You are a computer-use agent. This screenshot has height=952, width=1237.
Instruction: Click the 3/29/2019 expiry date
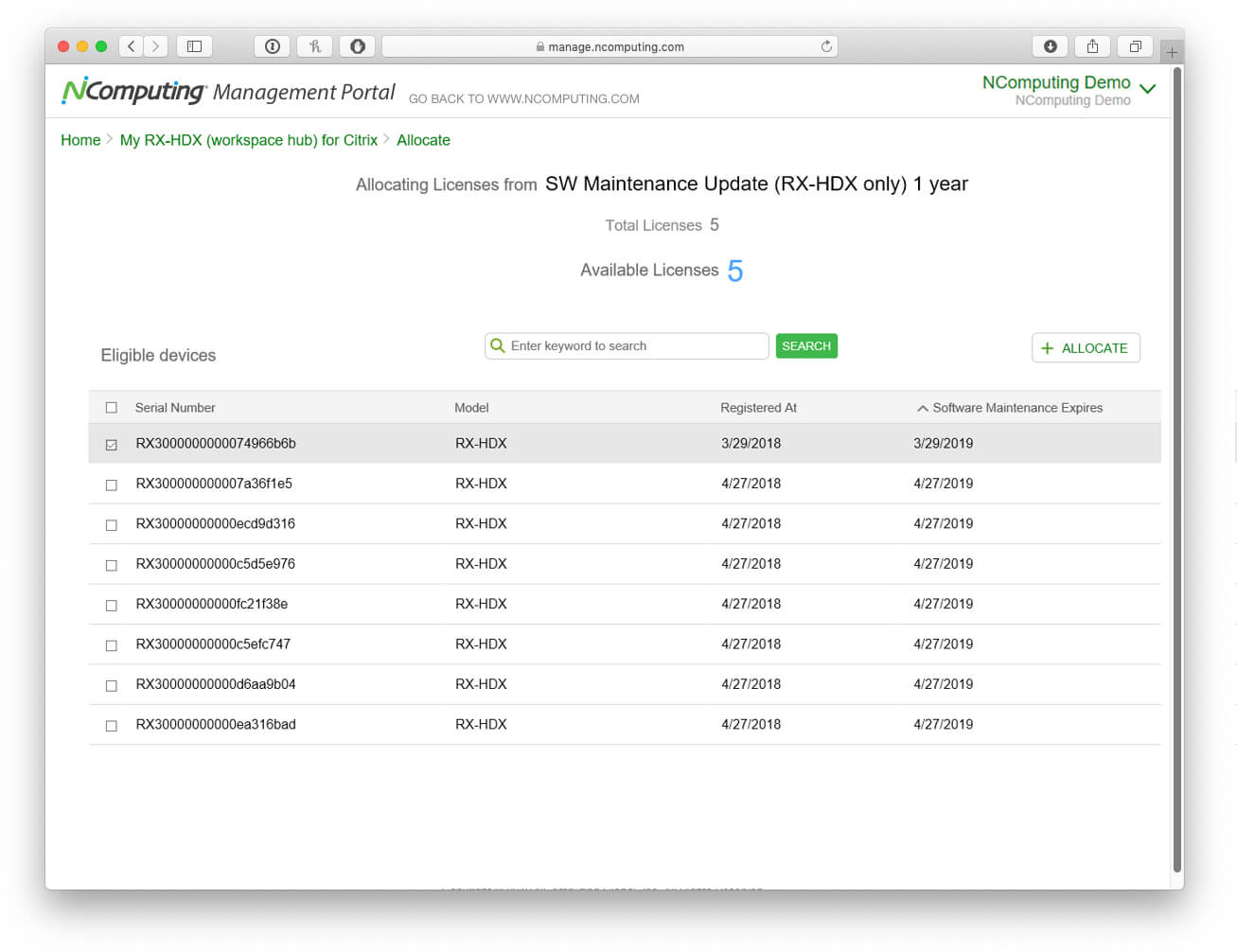[944, 443]
